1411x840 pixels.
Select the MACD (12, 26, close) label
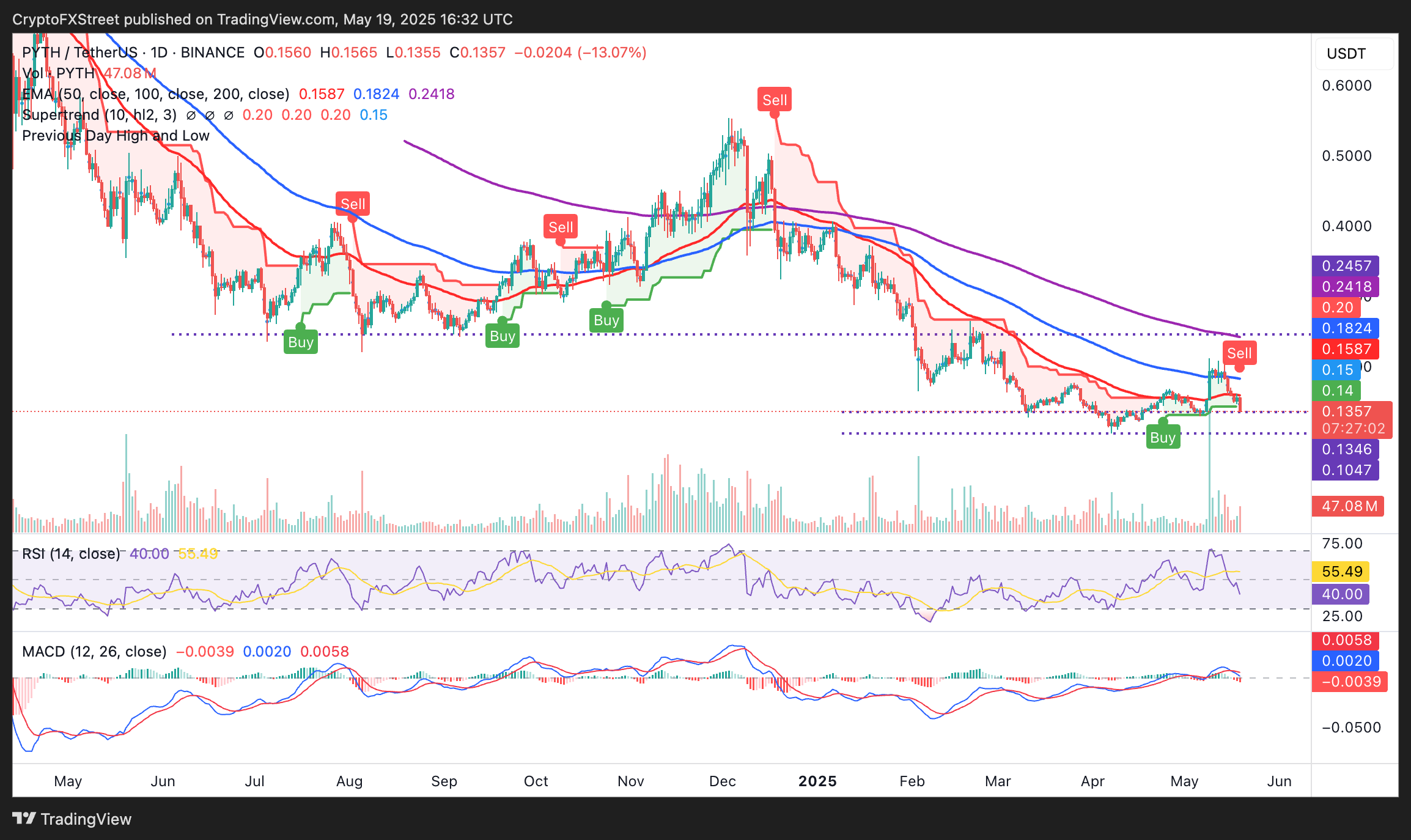tap(94, 652)
